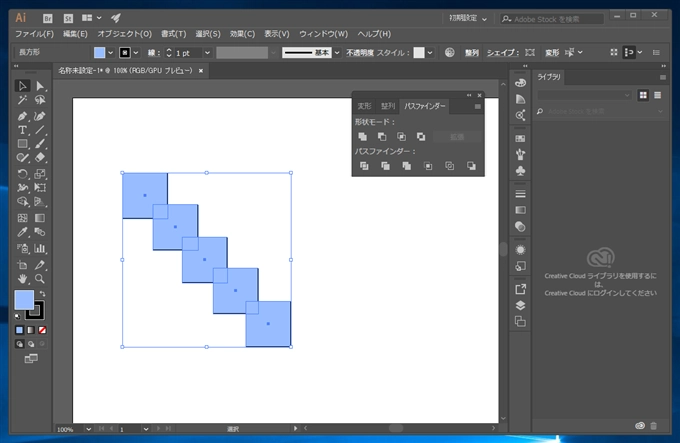Open the arrange documents dropdown

pos(92,18)
